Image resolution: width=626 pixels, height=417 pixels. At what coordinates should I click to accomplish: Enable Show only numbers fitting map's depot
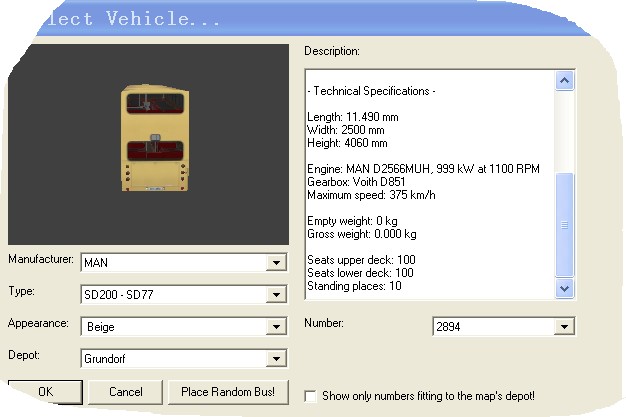point(310,396)
